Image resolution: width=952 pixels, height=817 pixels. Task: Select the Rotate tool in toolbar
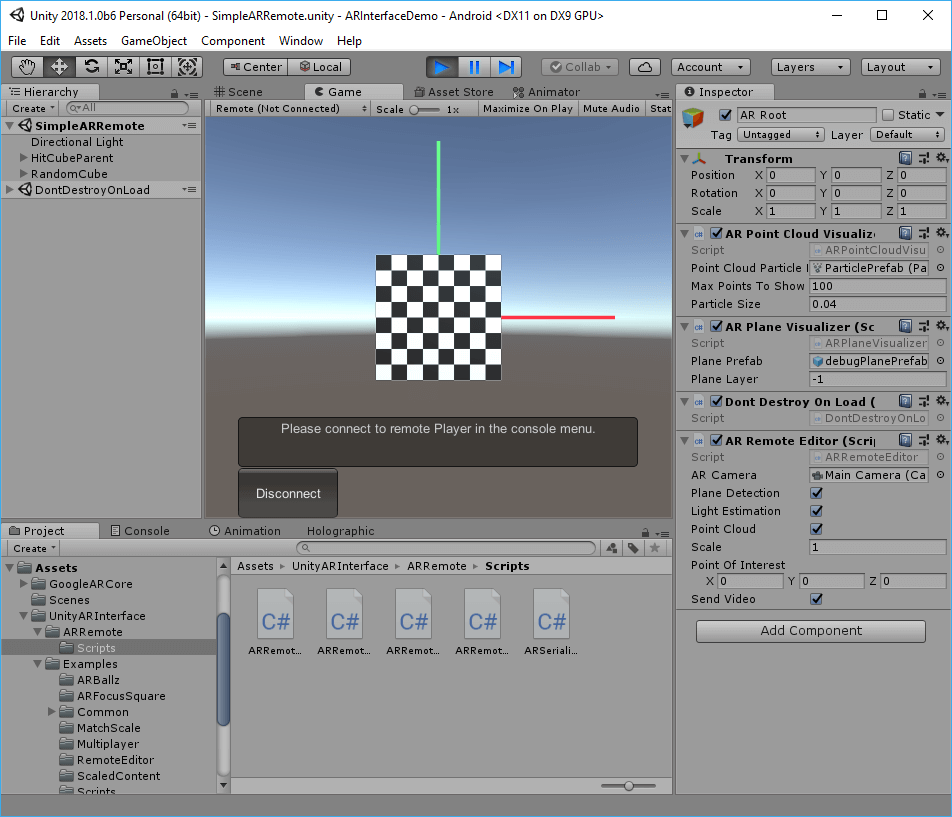coord(92,67)
